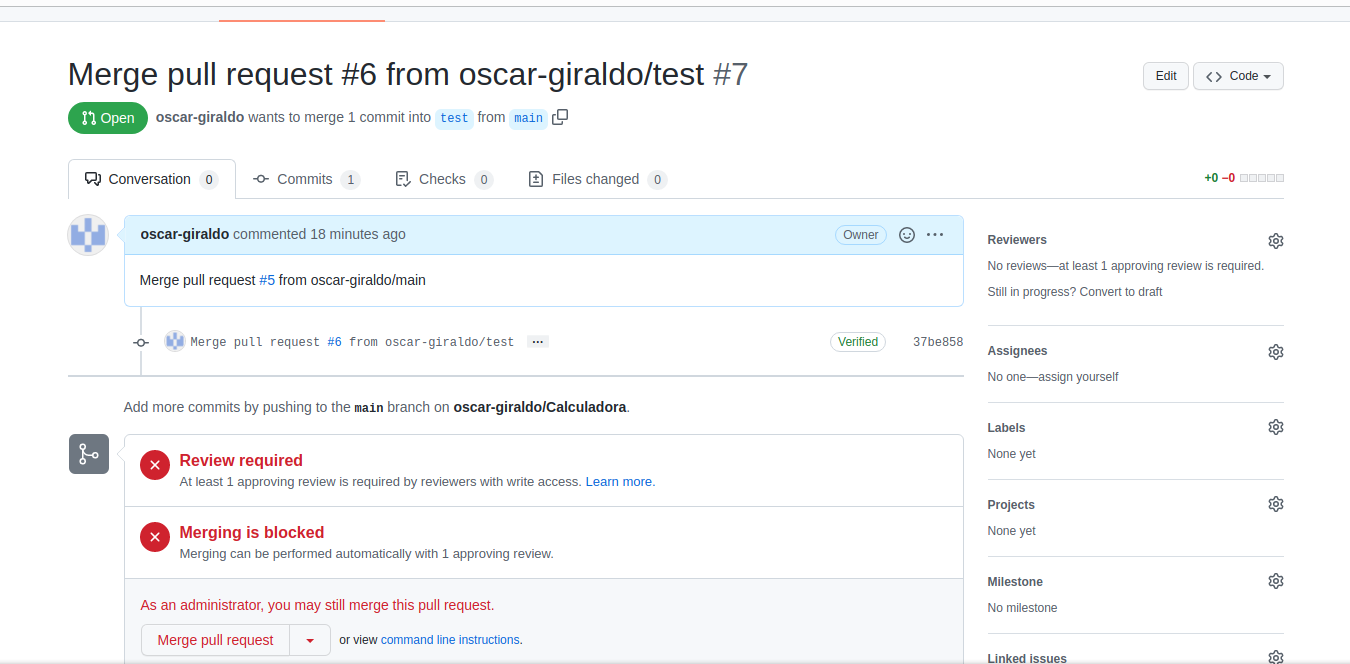The height and width of the screenshot is (664, 1350).
Task: Click the Learn more link
Action: 620,481
